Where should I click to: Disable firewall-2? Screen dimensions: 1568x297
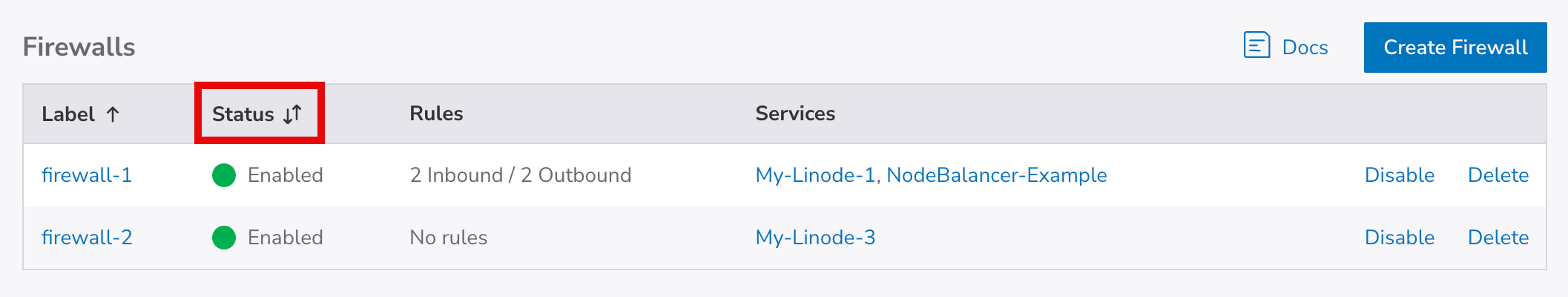[x=1399, y=238]
